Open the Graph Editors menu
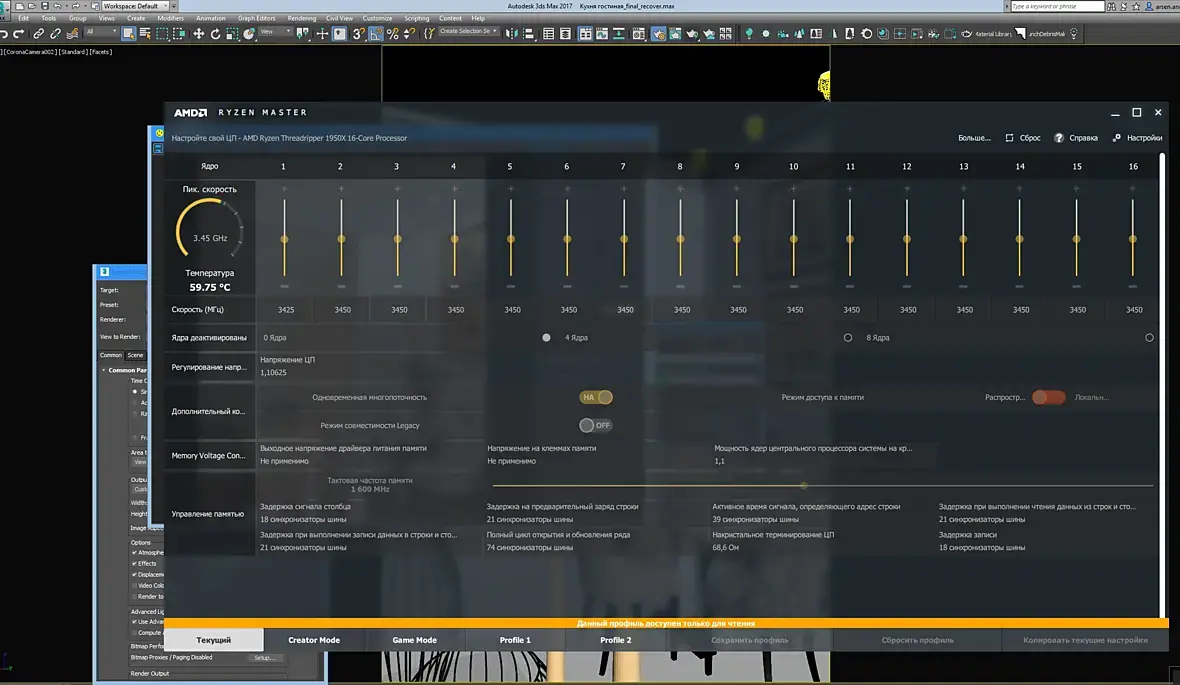The height and width of the screenshot is (685, 1180). click(x=257, y=18)
